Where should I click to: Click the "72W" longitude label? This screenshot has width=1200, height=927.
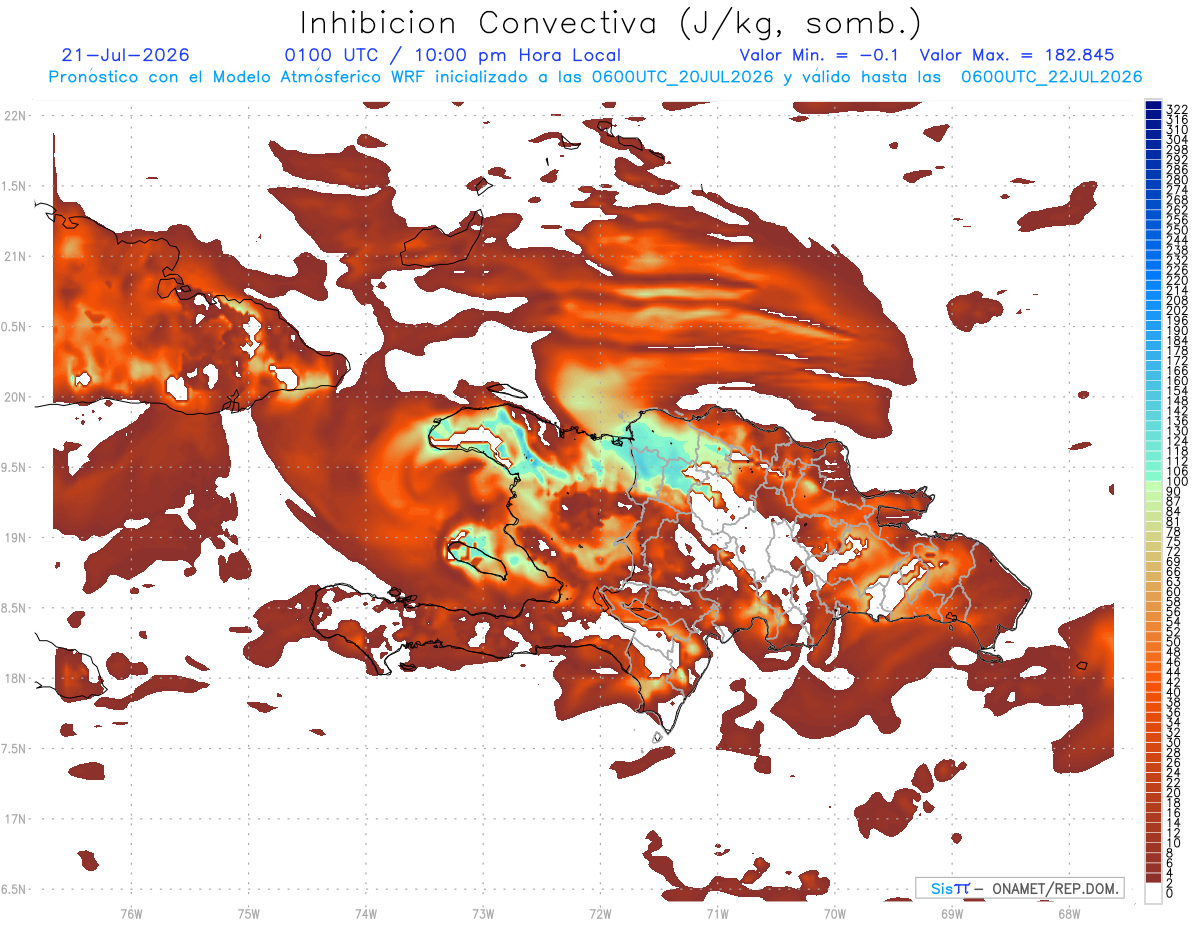click(600, 913)
